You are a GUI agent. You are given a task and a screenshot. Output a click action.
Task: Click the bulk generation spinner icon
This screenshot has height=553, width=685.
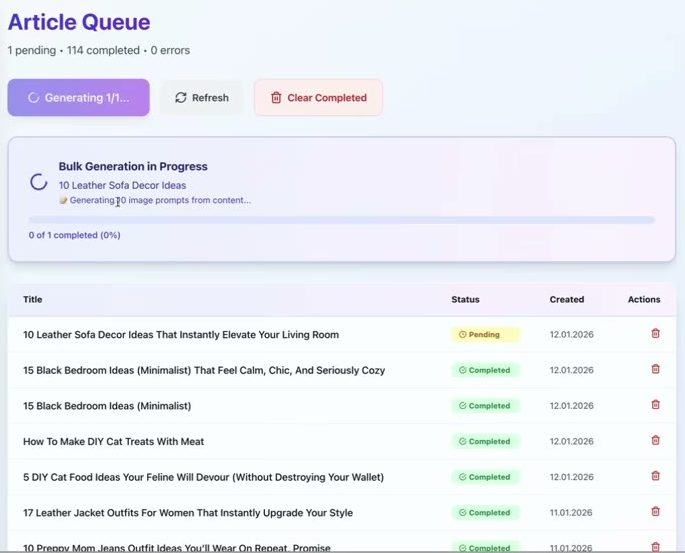tap(38, 182)
